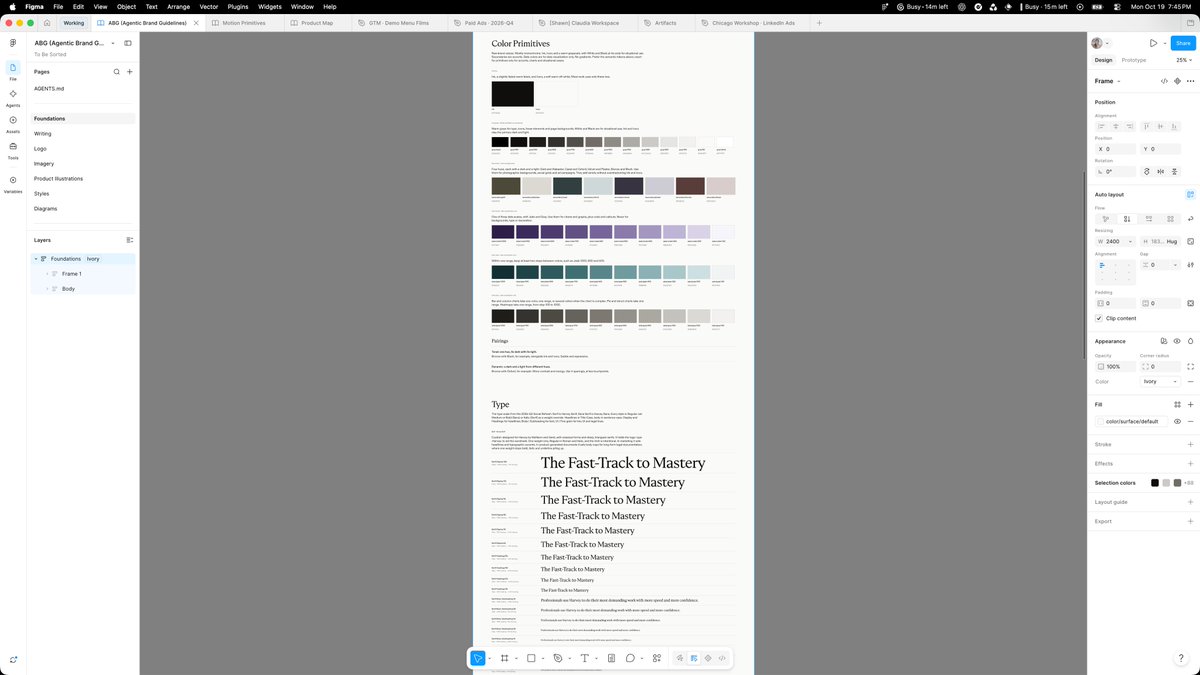The height and width of the screenshot is (675, 1200).
Task: Open Agents panel in left sidebar
Action: (x=13, y=97)
